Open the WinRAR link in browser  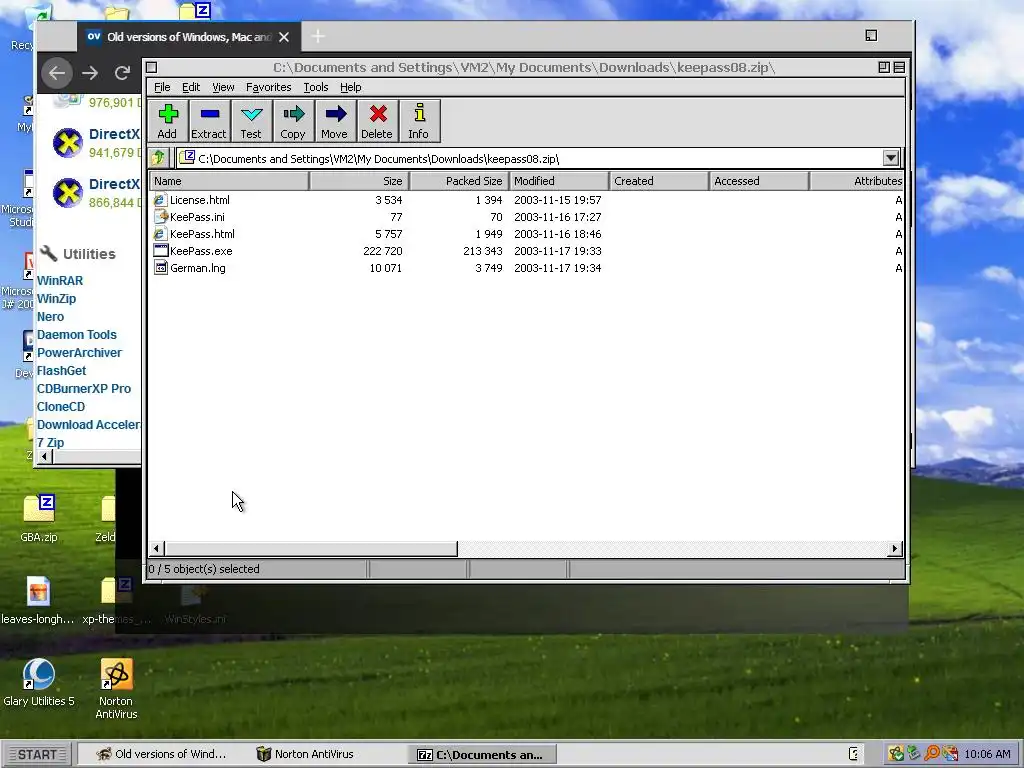(60, 281)
